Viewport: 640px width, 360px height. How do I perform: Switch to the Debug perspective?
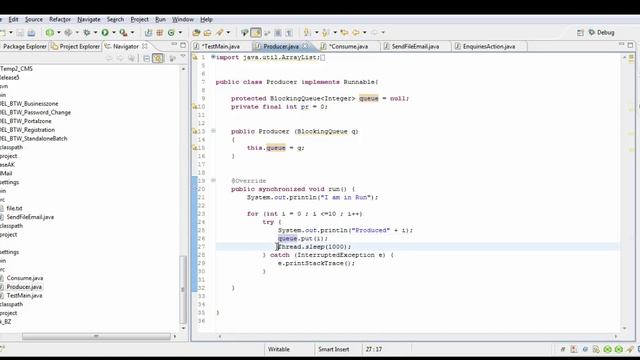coord(602,33)
